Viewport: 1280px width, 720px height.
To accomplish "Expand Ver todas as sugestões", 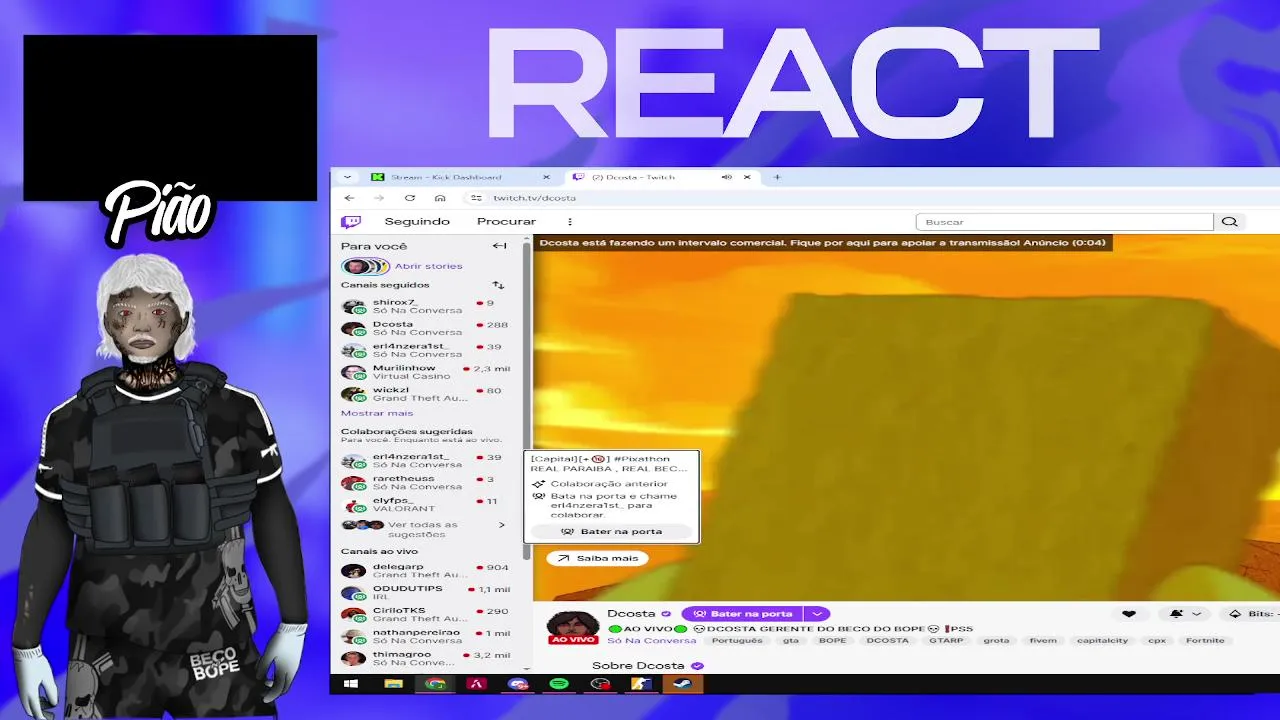I will (x=423, y=529).
